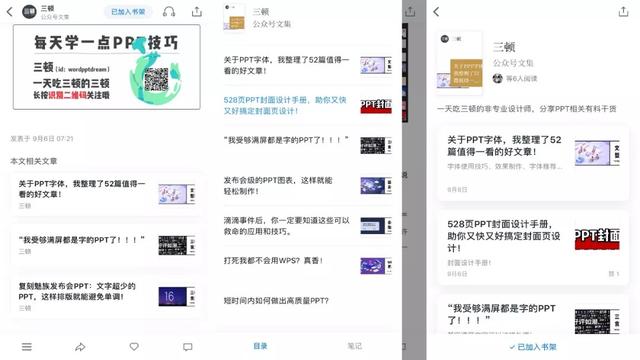This screenshot has height=360, width=640.
Task: Tap share icon next to headphones
Action: 197,11
